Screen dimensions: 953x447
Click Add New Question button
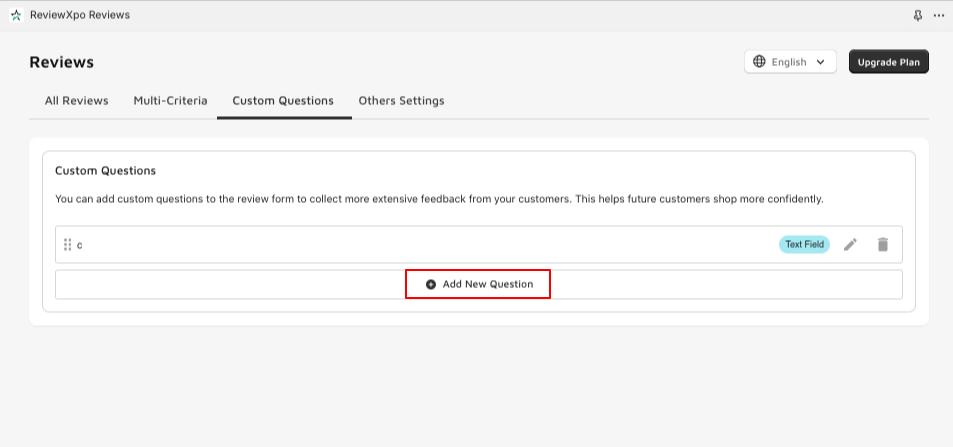point(479,285)
